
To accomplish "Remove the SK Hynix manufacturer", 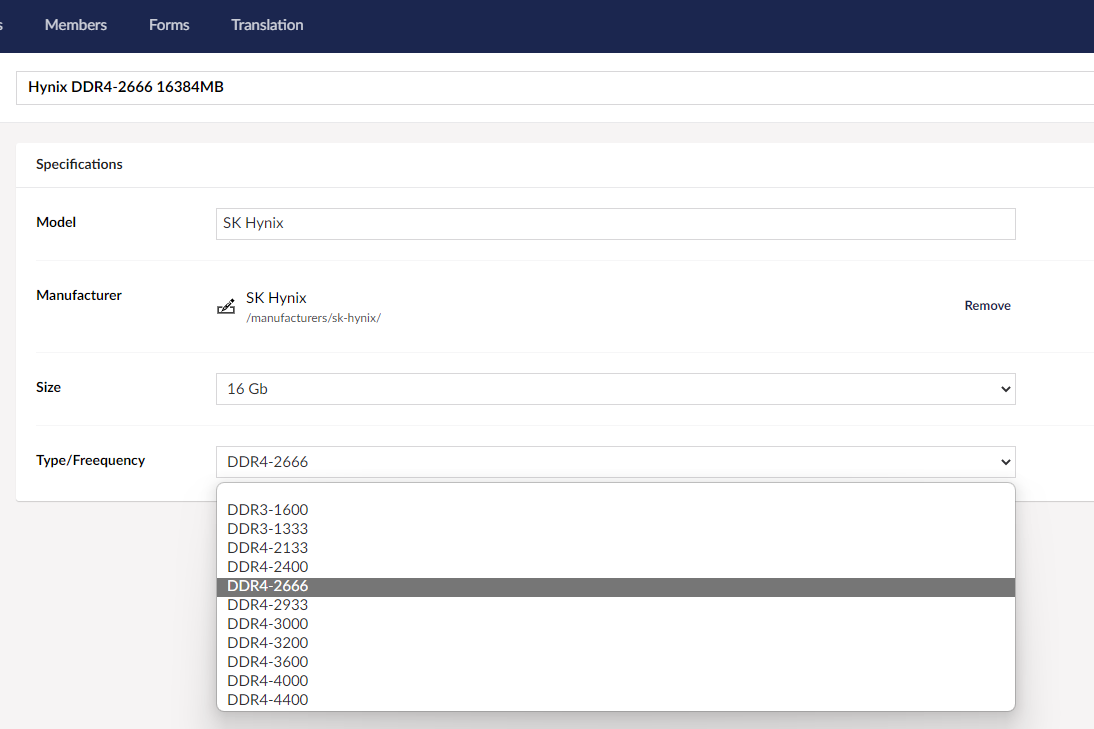I will pyautogui.click(x=987, y=306).
